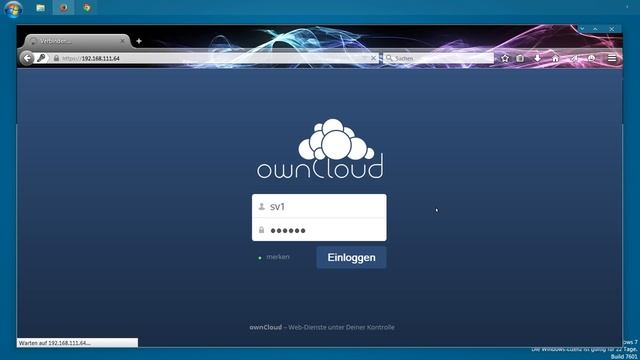Go back with the browser back arrow

coord(27,58)
